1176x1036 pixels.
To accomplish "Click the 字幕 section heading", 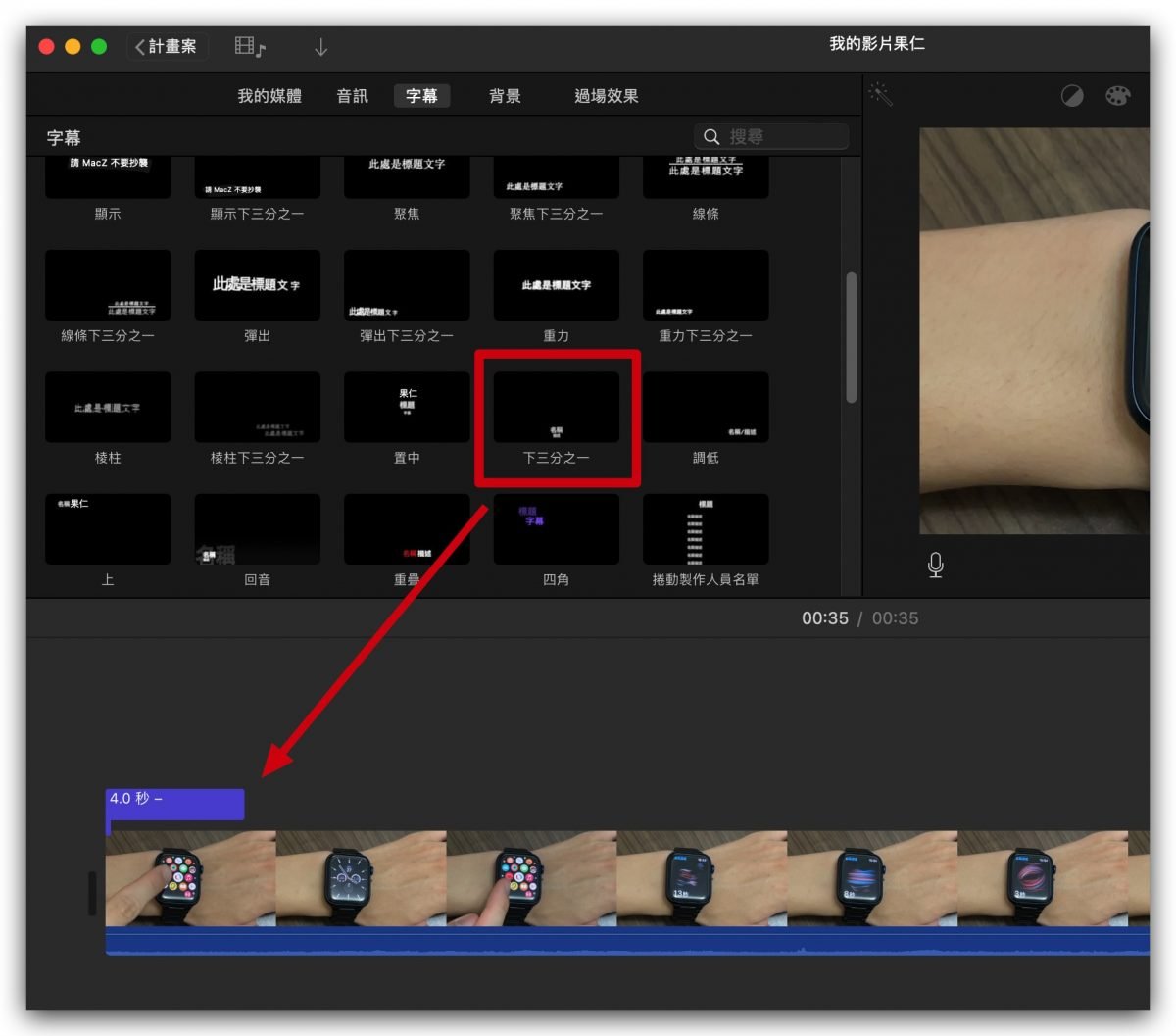I will [x=64, y=138].
